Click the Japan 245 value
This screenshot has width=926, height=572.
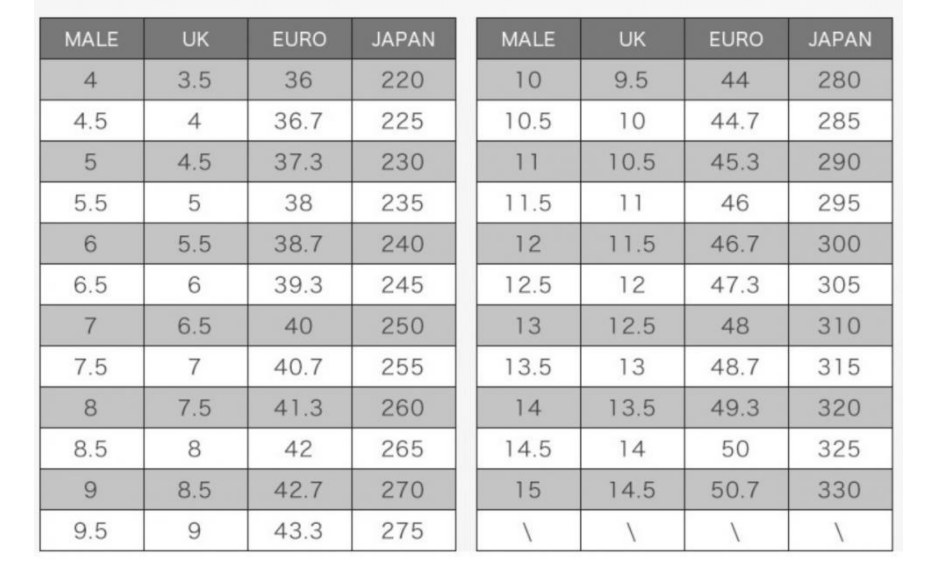click(x=403, y=285)
